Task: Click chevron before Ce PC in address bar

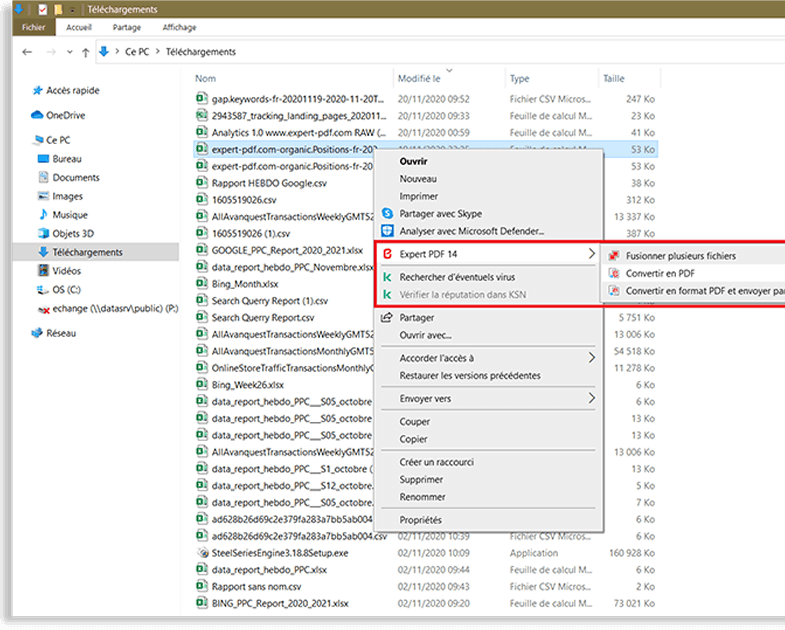Action: [x=117, y=51]
